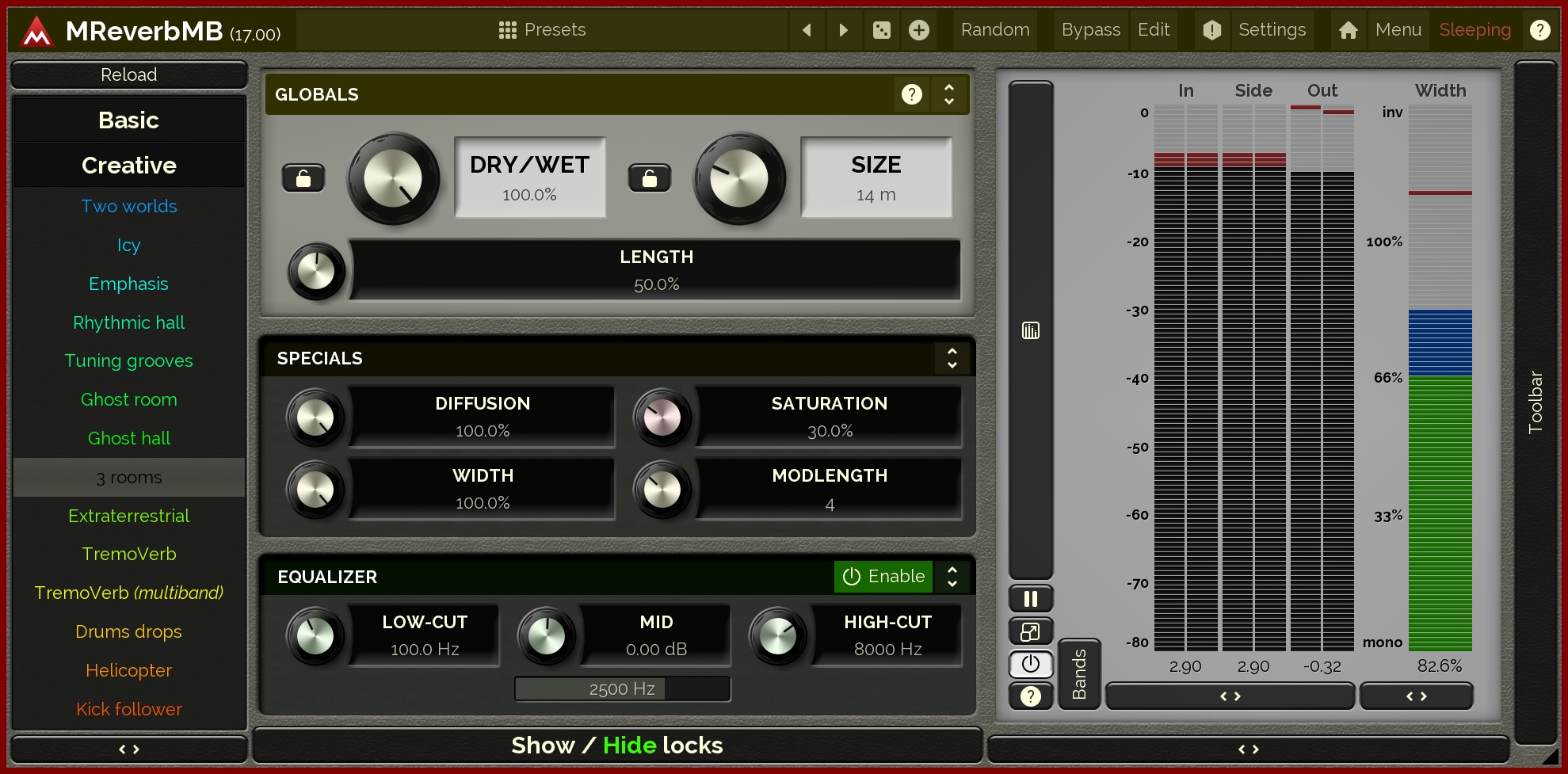Image resolution: width=1568 pixels, height=774 pixels.
Task: Toggle the Size parameter lock icon
Action: pyautogui.click(x=649, y=178)
